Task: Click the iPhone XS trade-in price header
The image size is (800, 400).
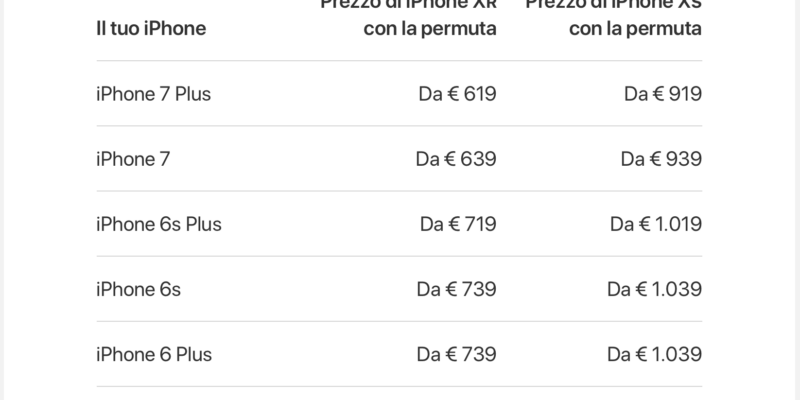Action: pos(613,17)
